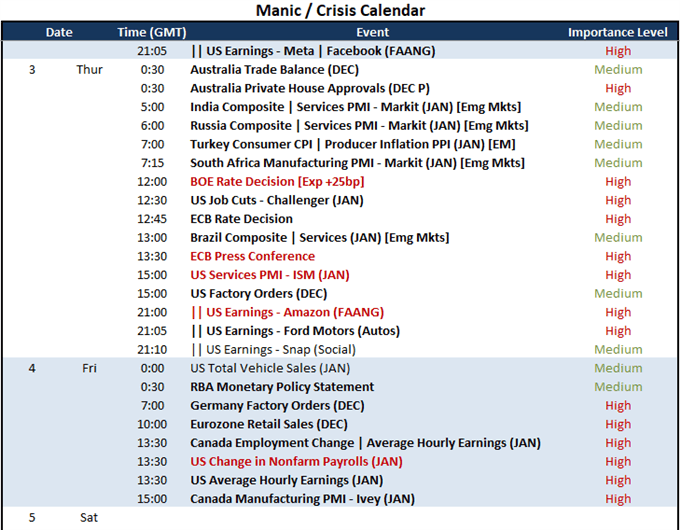Select the 'Time (GMT)' column header
Image resolution: width=680 pixels, height=530 pixels.
pyautogui.click(x=152, y=32)
